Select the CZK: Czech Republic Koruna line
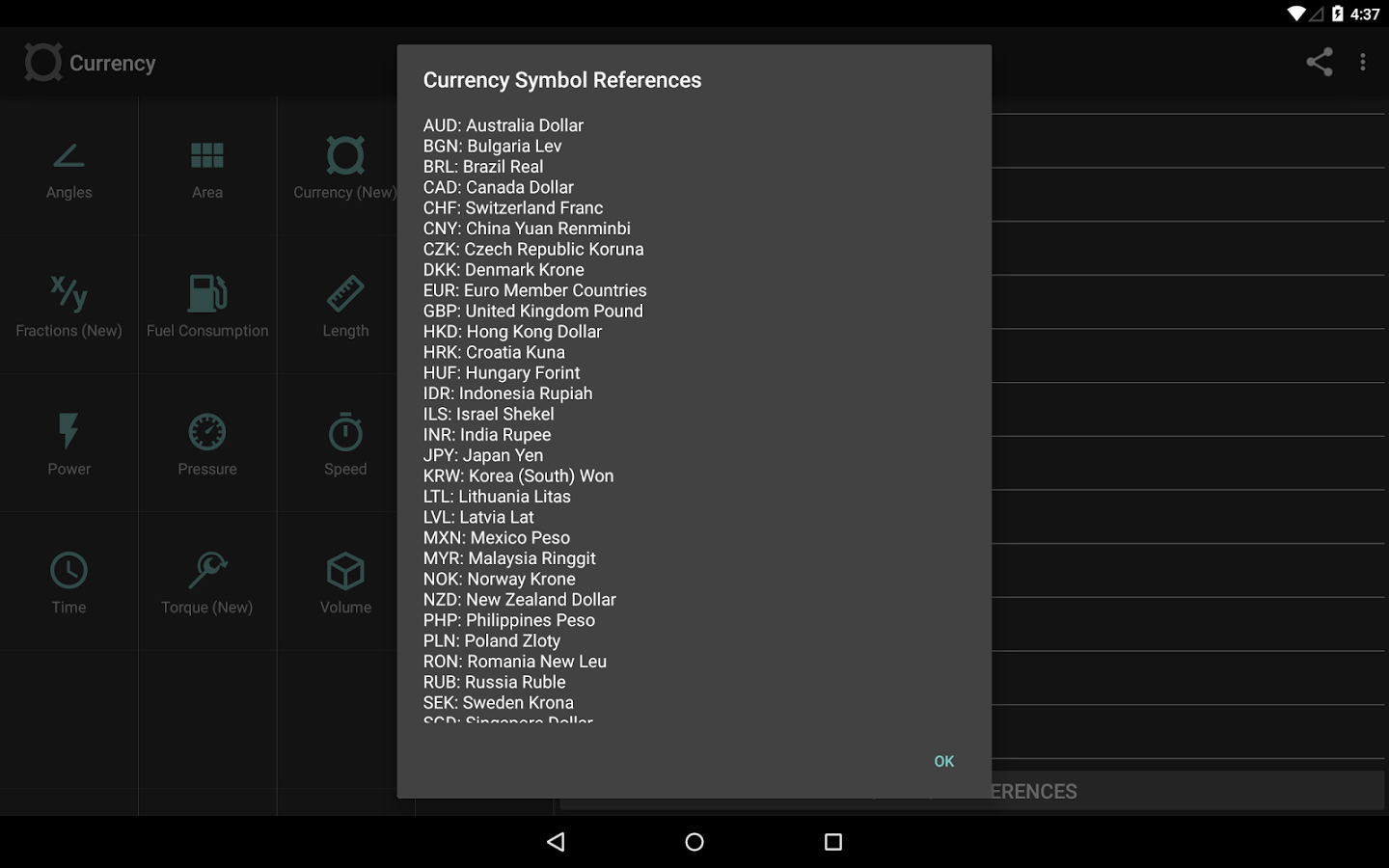Viewport: 1389px width, 868px height. (533, 249)
